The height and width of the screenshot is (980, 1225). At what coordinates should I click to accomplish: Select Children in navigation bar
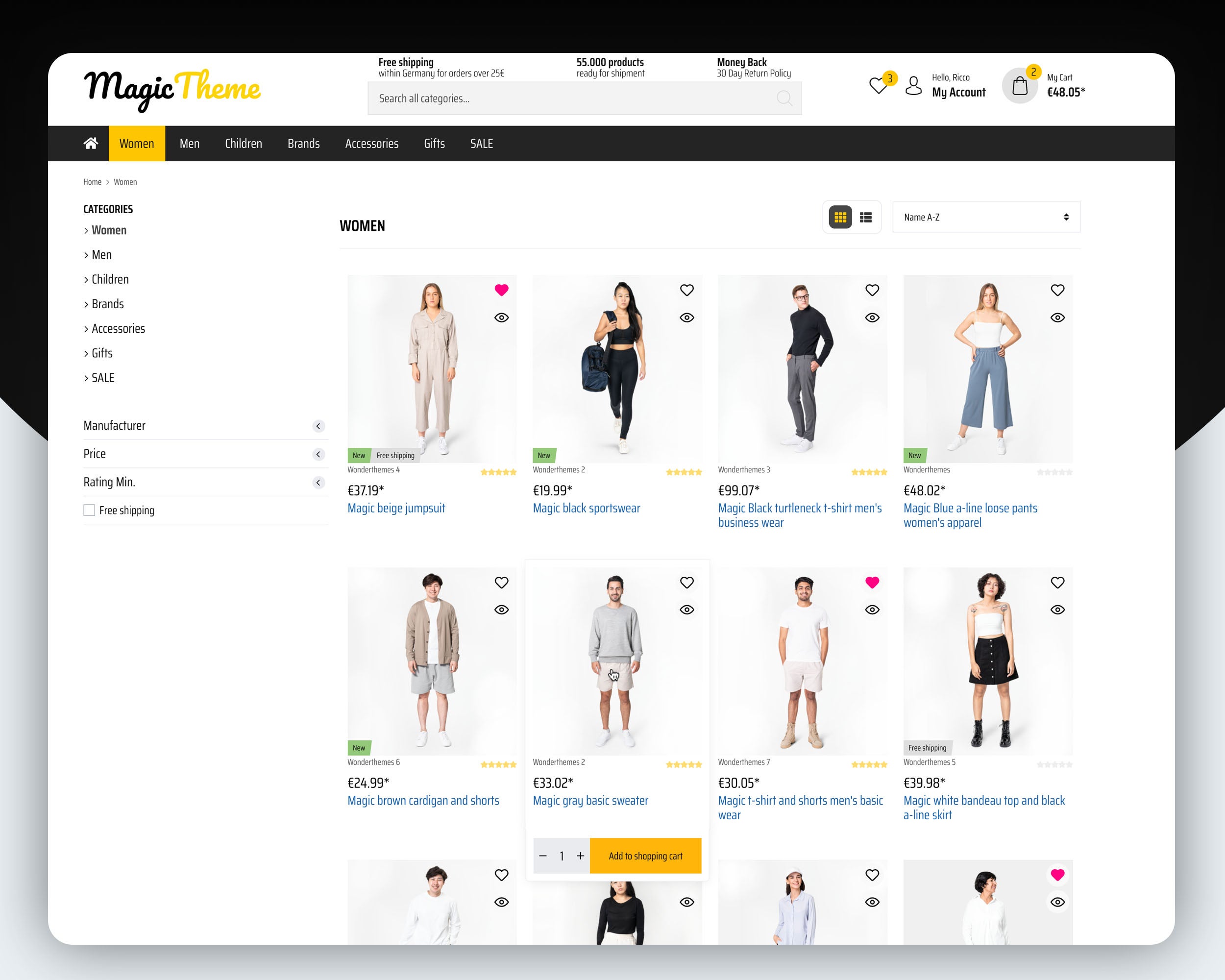(x=243, y=143)
